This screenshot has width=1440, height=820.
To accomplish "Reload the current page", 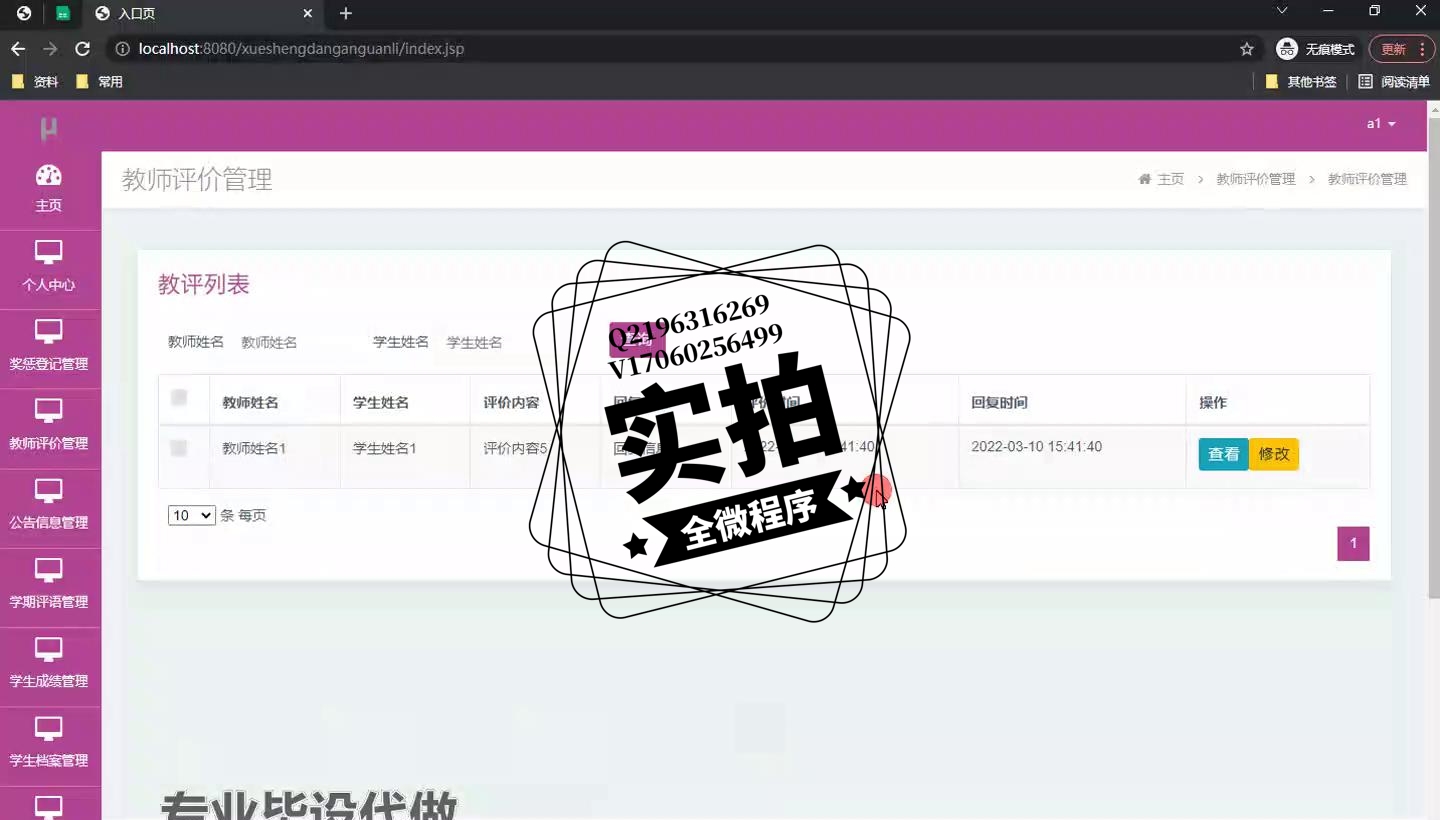I will (x=83, y=49).
